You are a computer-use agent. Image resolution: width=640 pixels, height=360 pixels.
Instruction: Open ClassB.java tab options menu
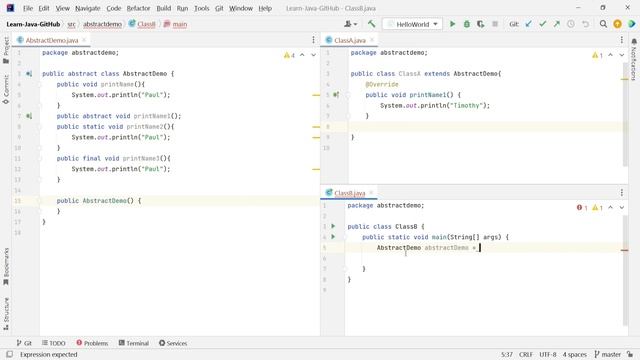point(621,193)
